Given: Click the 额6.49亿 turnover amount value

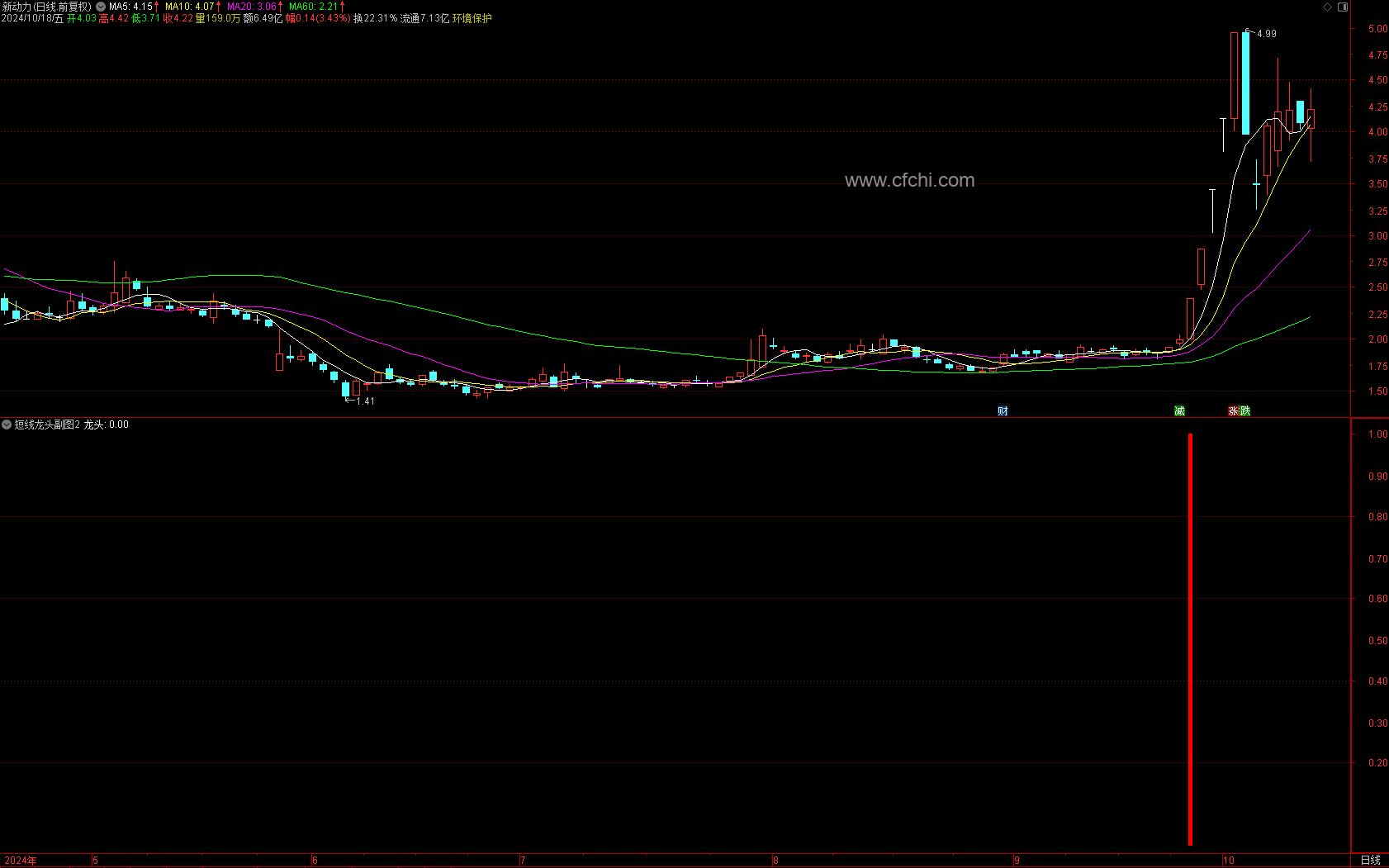Looking at the screenshot, I should tap(263, 18).
